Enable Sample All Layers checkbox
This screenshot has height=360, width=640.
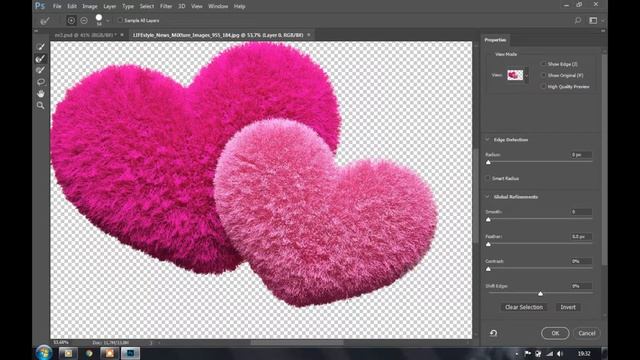[x=120, y=20]
